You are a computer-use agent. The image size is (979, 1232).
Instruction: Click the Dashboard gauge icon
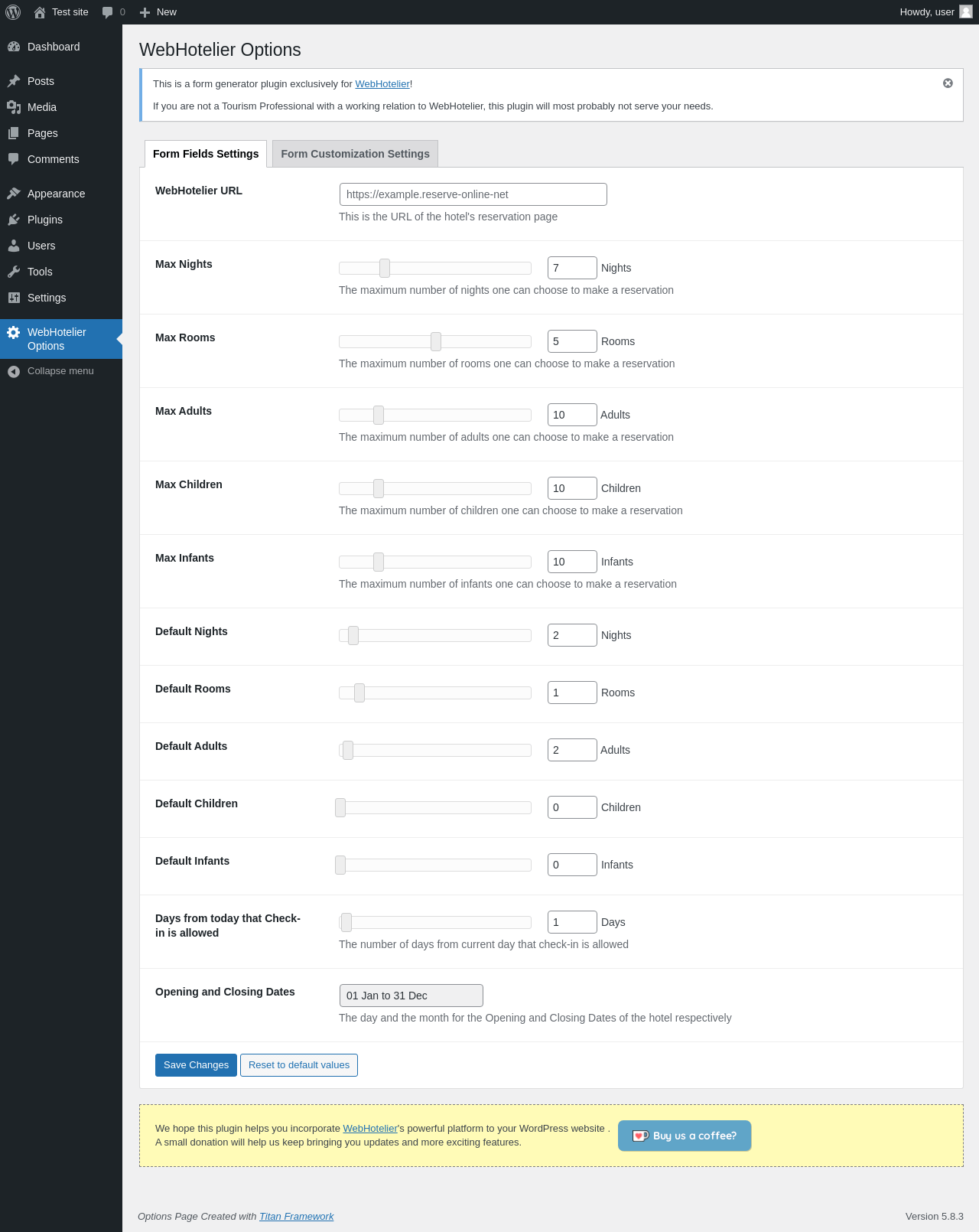click(14, 47)
